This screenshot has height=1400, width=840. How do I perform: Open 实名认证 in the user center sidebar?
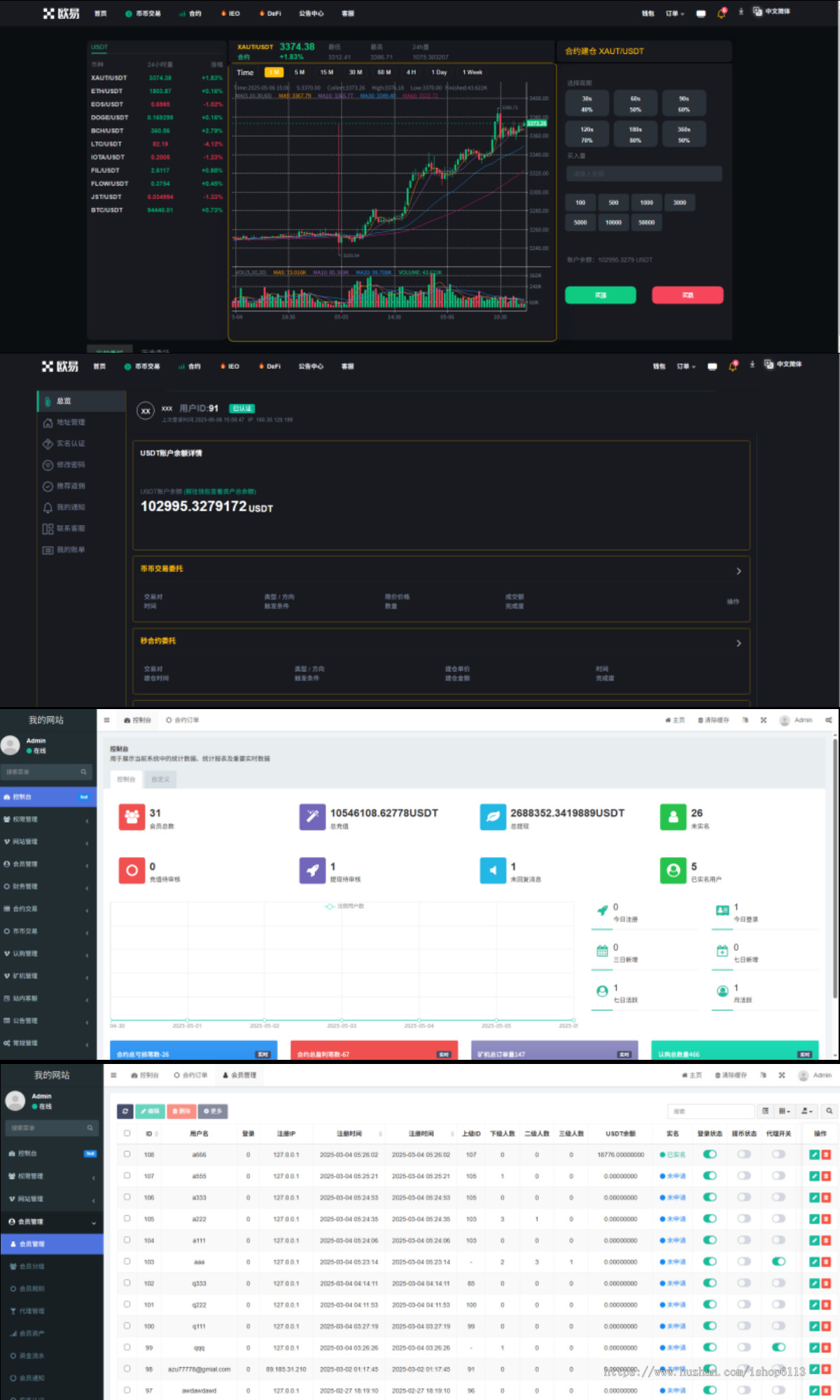[x=64, y=443]
